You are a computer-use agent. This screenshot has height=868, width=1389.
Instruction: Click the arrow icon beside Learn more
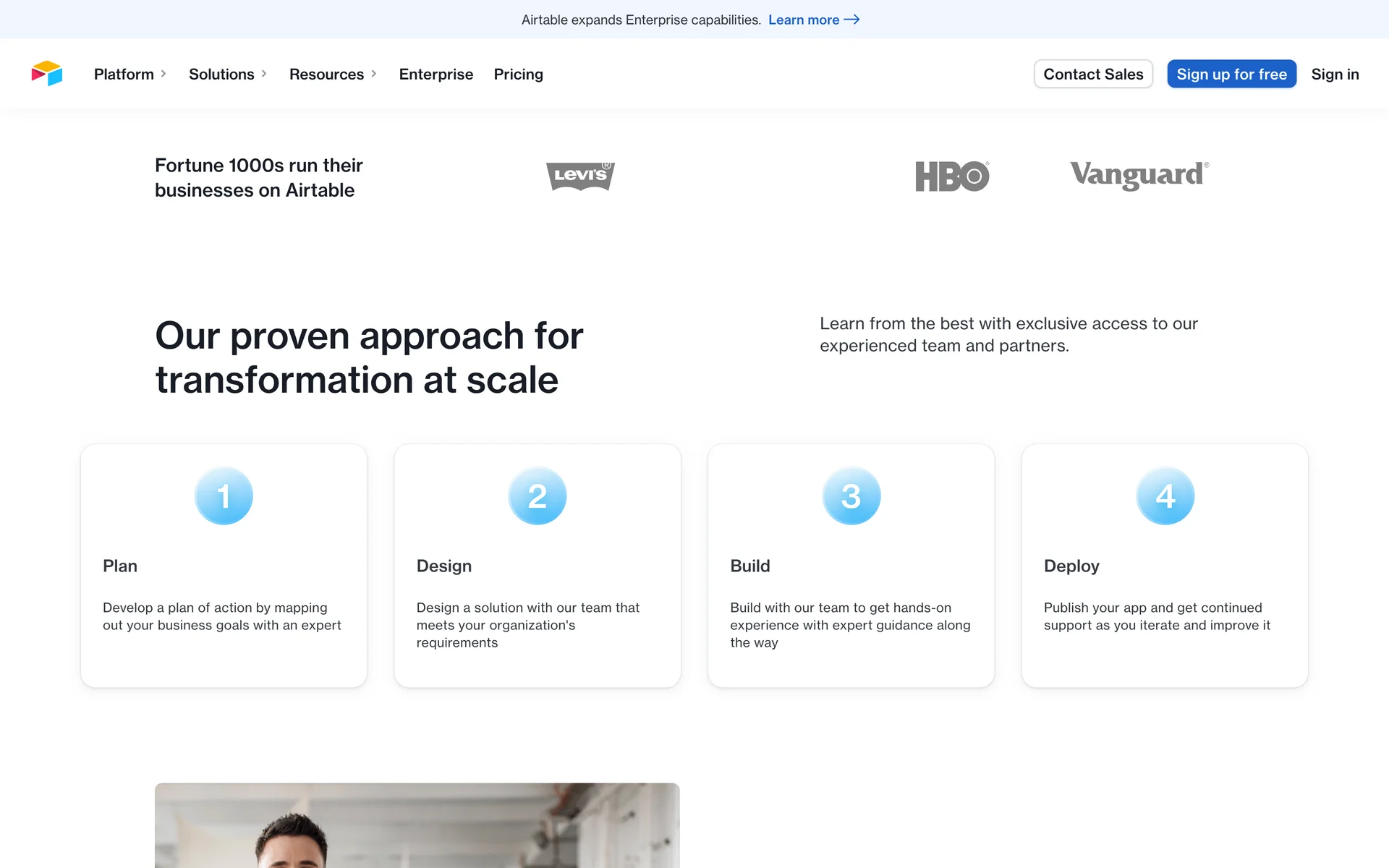[852, 20]
